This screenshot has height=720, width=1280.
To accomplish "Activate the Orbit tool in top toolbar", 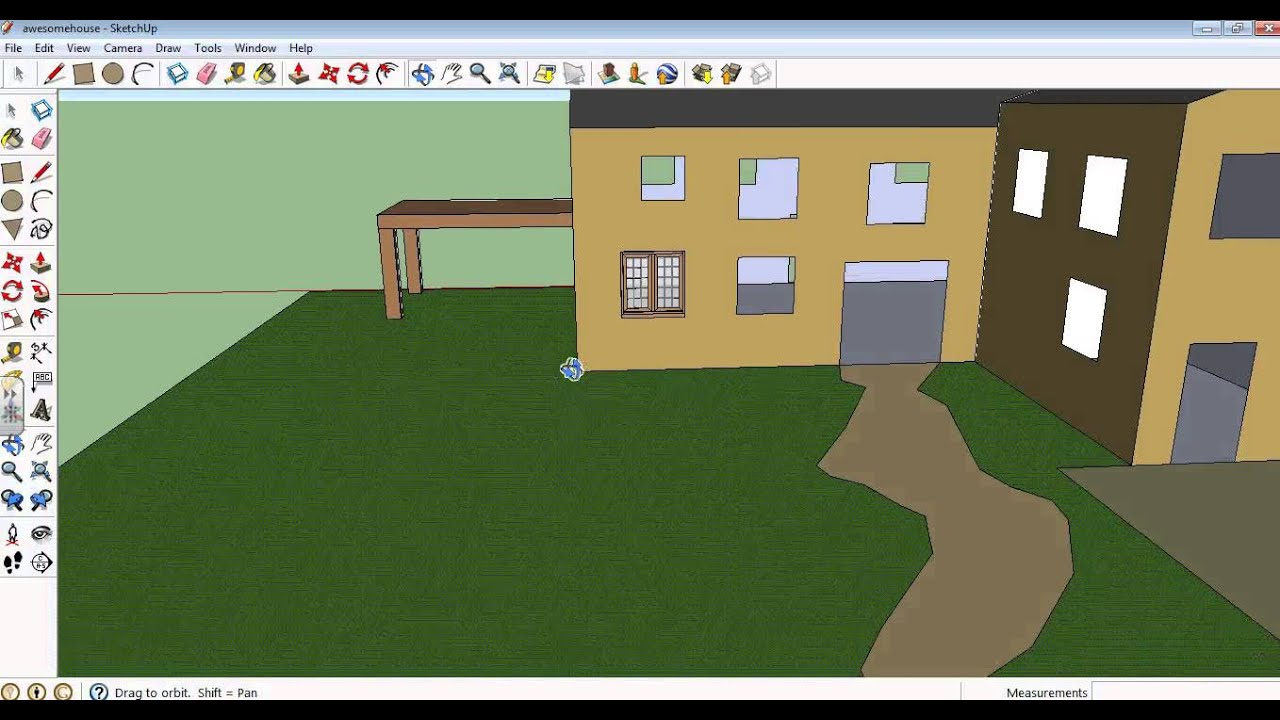I will coord(422,74).
